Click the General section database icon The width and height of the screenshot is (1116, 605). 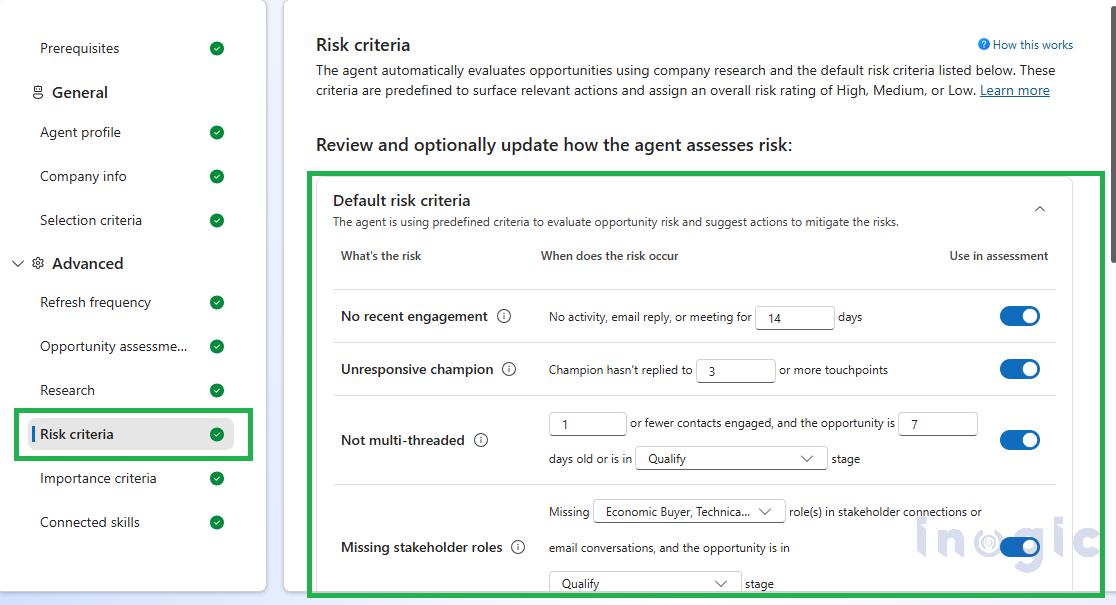click(x=38, y=93)
